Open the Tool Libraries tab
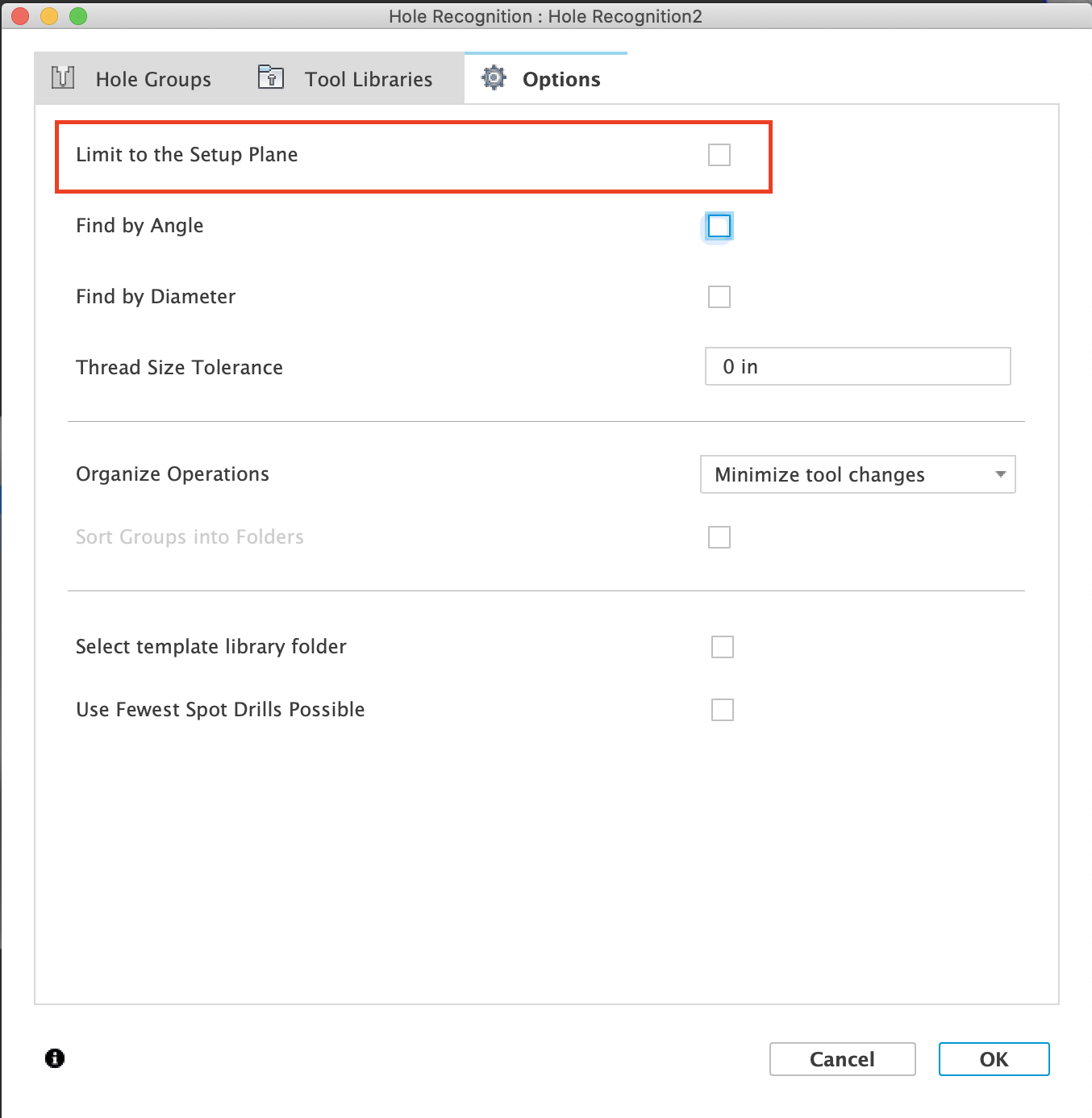Image resolution: width=1092 pixels, height=1118 pixels. 368,79
